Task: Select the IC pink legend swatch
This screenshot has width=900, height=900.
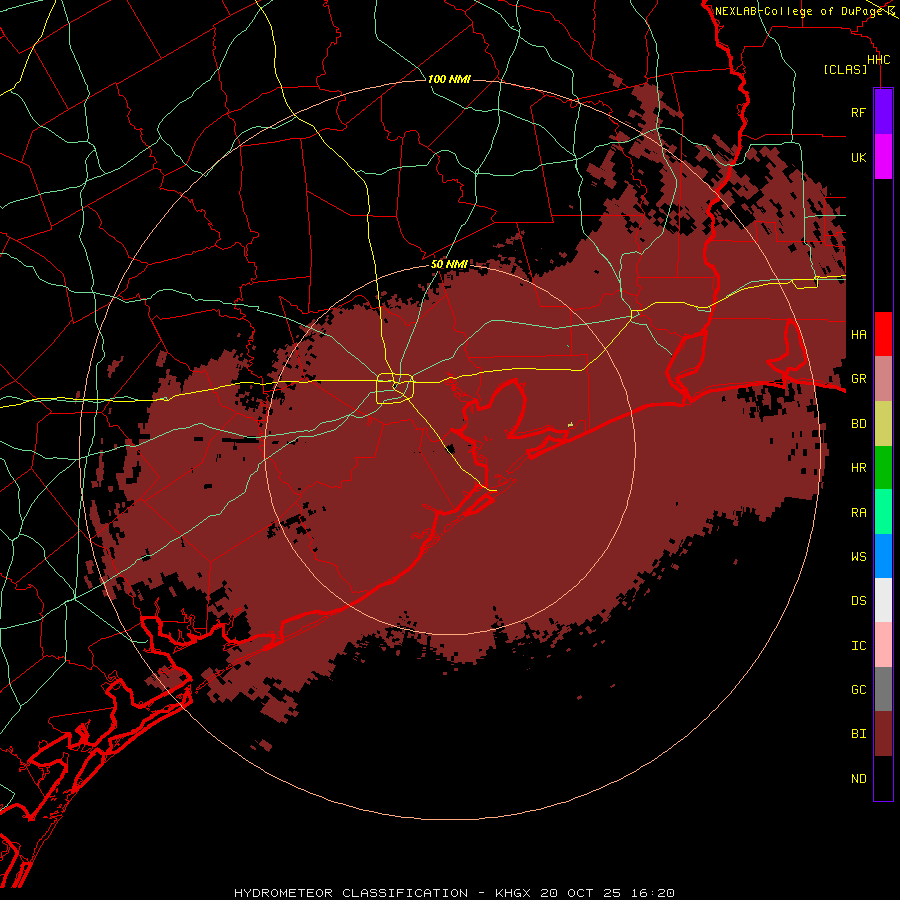Action: click(x=883, y=645)
